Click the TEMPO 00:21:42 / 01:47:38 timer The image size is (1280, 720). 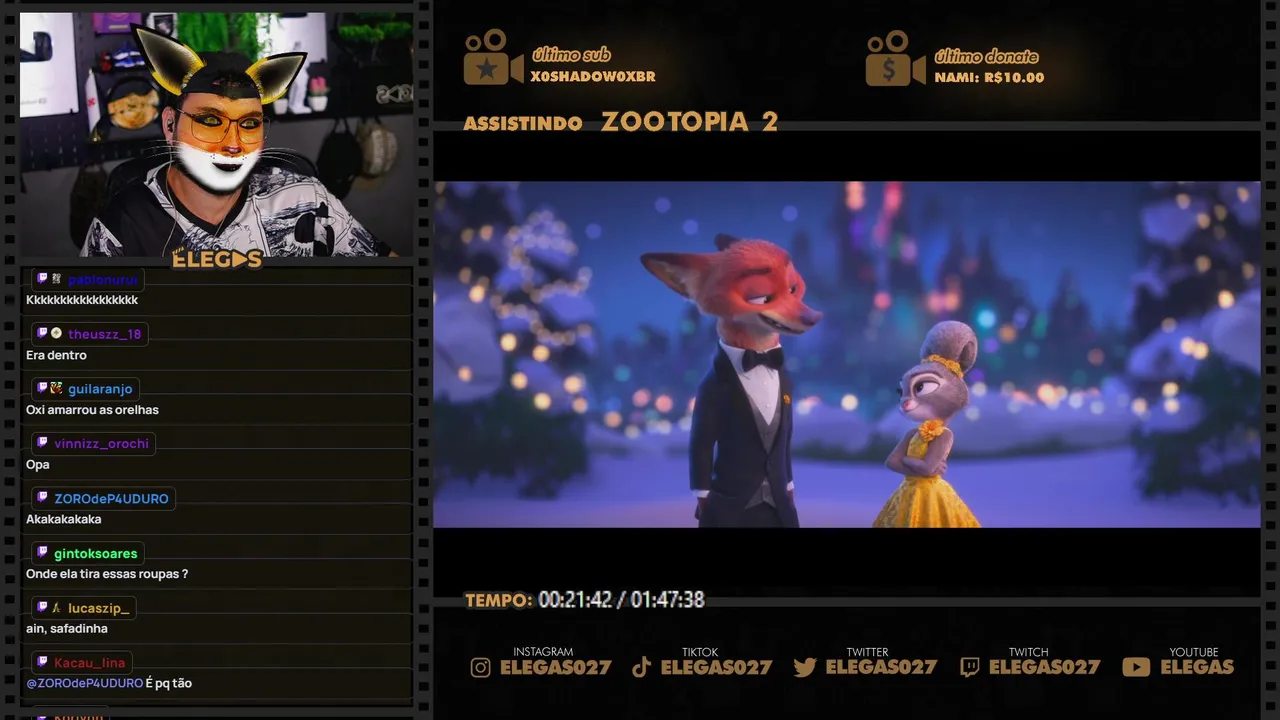tap(585, 600)
